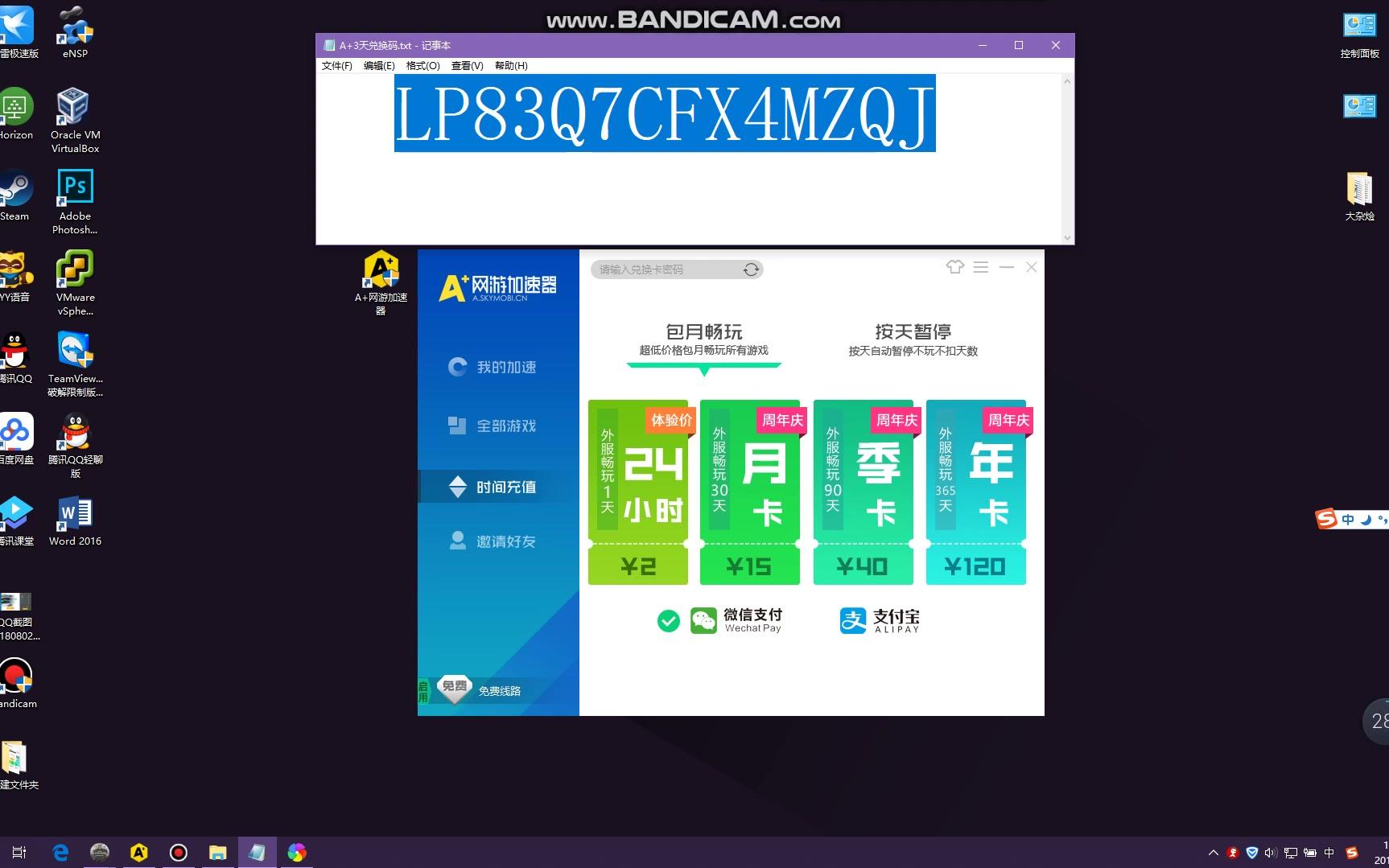Select Adobe Photoshop desktop icon
This screenshot has width=1389, height=868.
point(75,202)
